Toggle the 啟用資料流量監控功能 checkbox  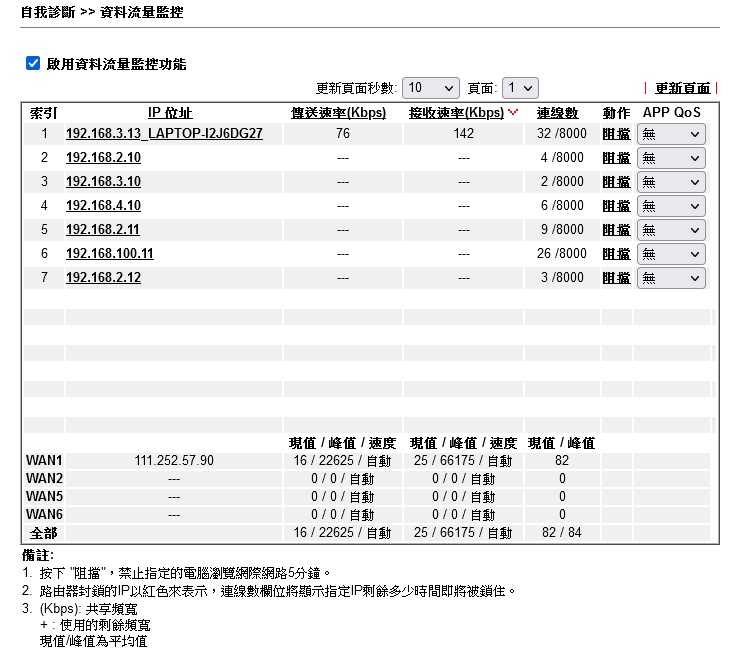pos(33,64)
